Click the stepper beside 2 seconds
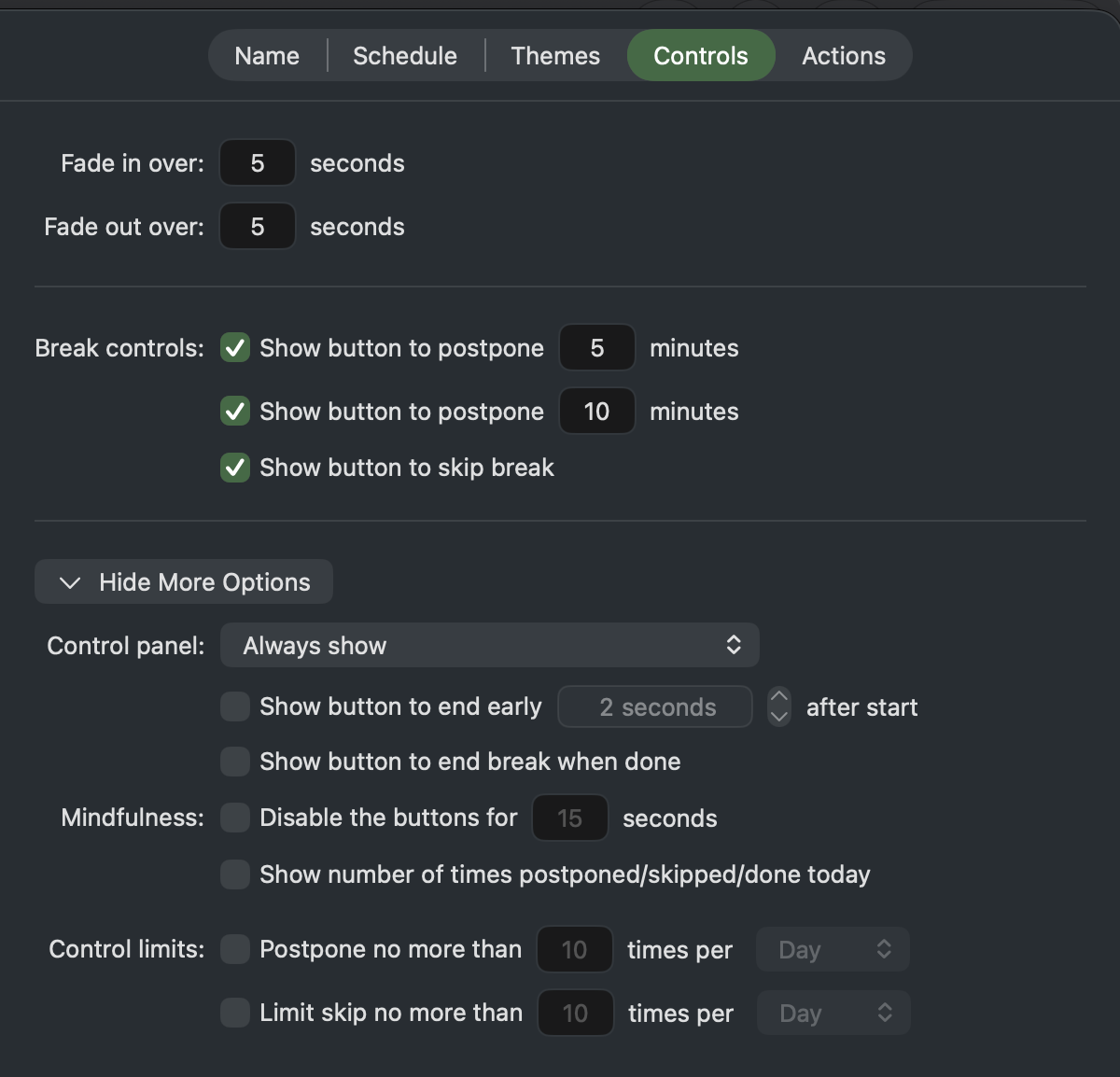 [779, 707]
